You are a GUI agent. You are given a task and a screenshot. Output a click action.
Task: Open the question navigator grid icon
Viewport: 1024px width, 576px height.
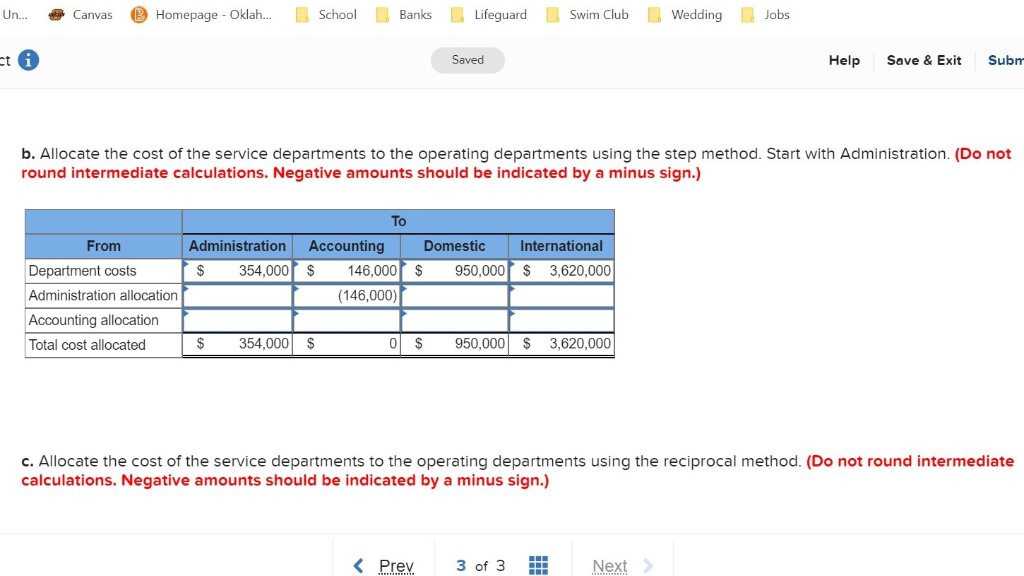tap(537, 565)
